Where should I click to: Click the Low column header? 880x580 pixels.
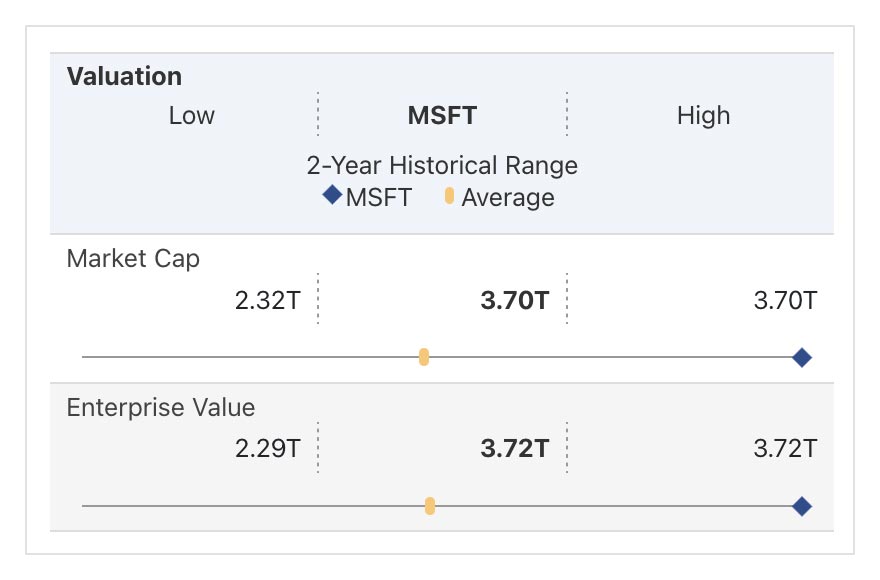click(x=191, y=116)
